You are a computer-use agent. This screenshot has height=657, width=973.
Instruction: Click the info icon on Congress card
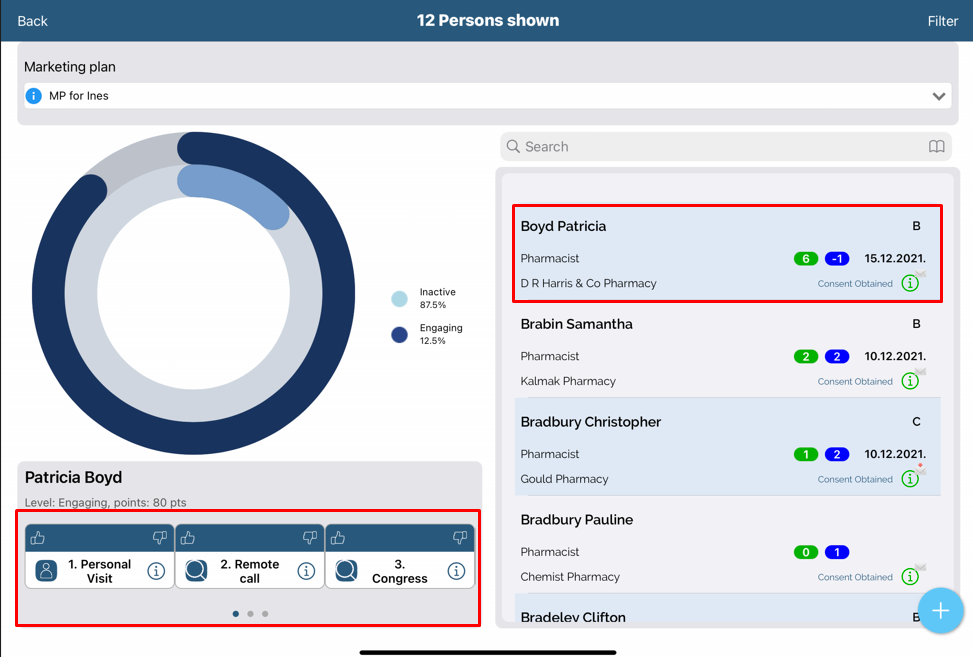456,571
